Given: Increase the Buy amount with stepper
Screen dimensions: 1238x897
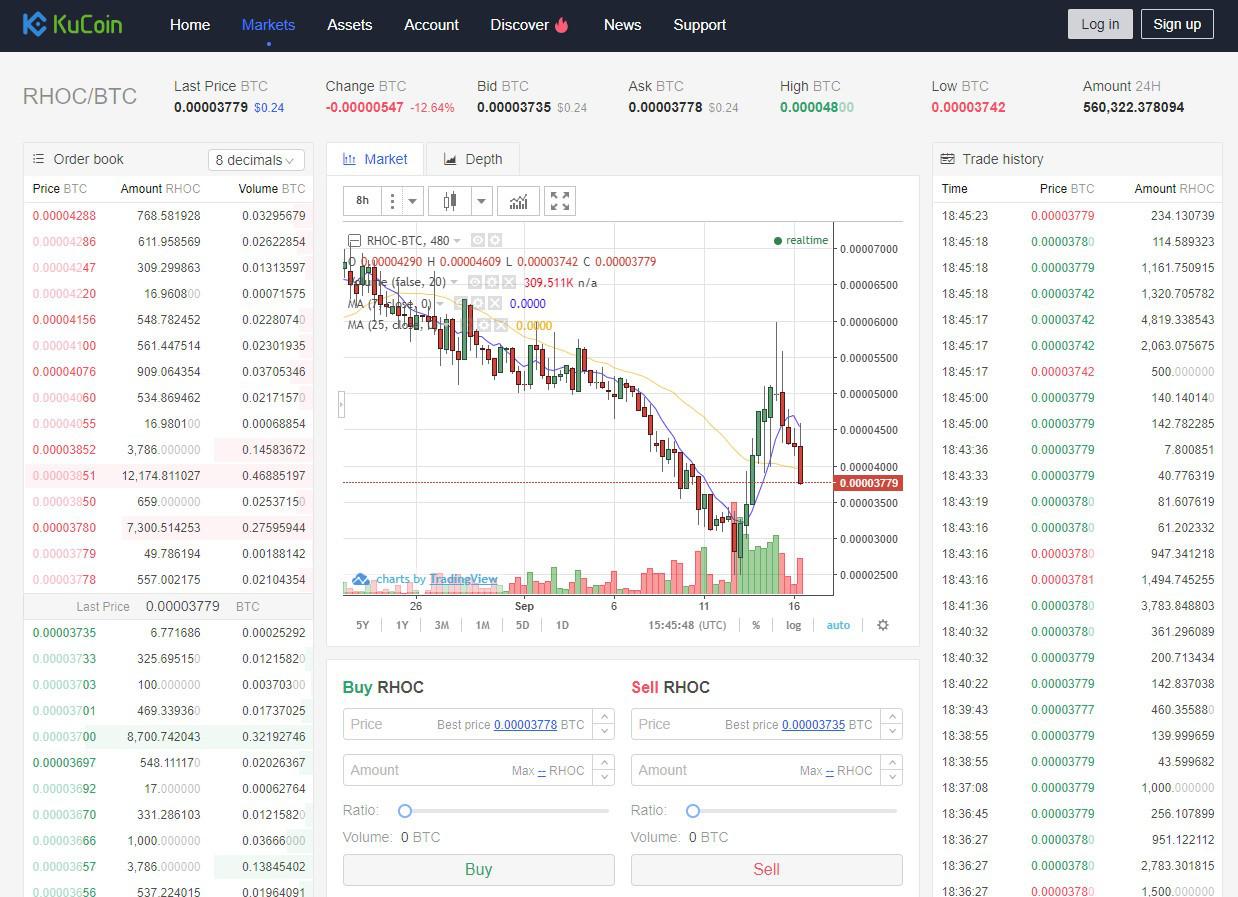Looking at the screenshot, I should point(603,762).
